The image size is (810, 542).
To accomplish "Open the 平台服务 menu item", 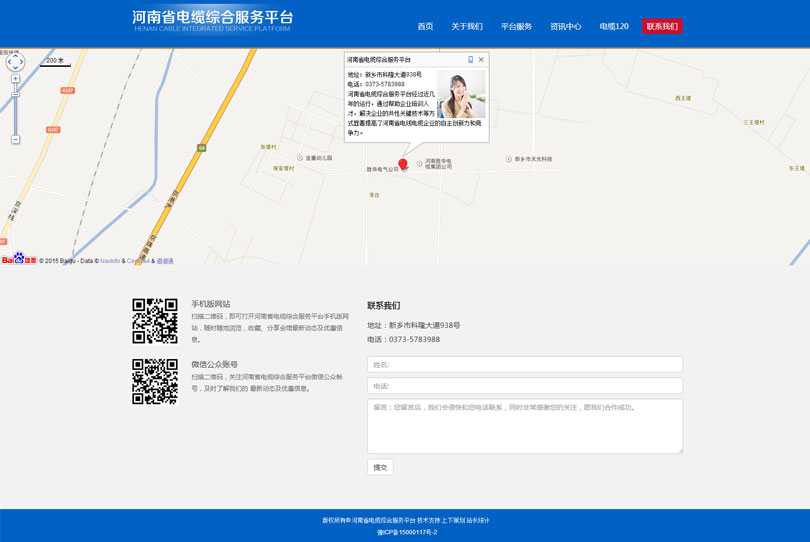I will 516,26.
